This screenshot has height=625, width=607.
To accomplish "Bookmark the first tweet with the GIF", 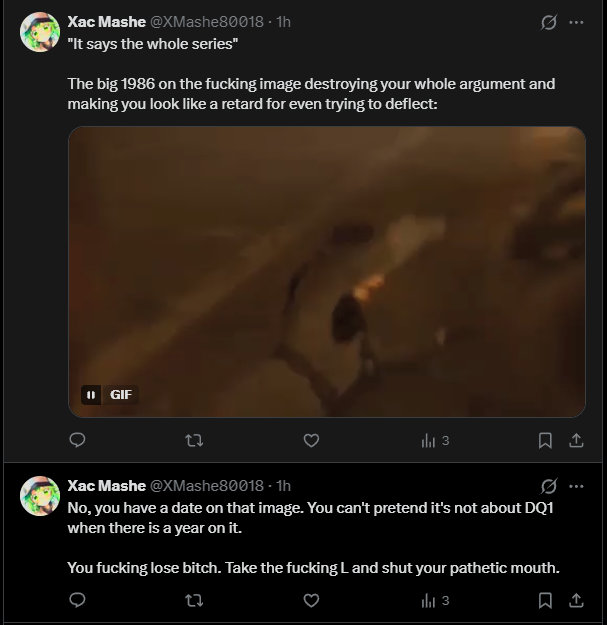I will coord(545,440).
